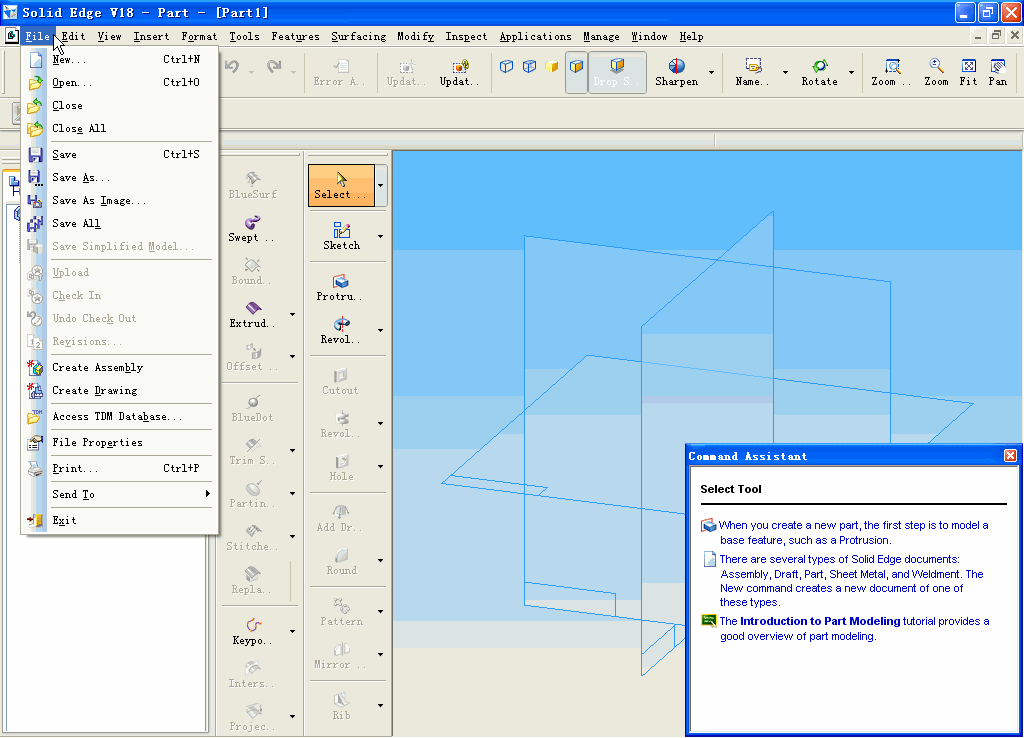Fit the model to the view
This screenshot has width=1024, height=738.
pyautogui.click(x=968, y=72)
